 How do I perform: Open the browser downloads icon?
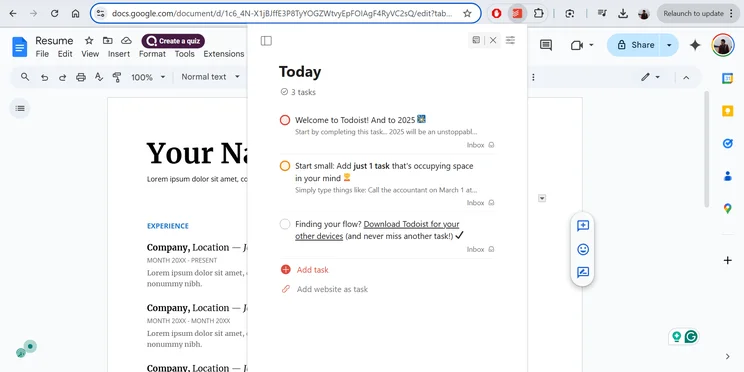623,13
